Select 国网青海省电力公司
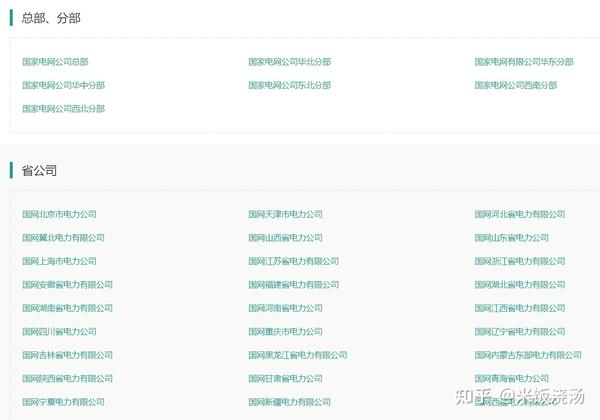This screenshot has height=420, width=600. tap(512, 378)
